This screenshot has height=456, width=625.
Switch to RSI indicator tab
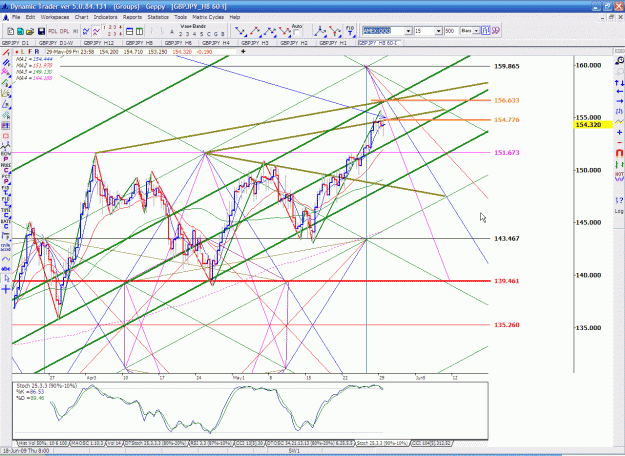[210, 443]
